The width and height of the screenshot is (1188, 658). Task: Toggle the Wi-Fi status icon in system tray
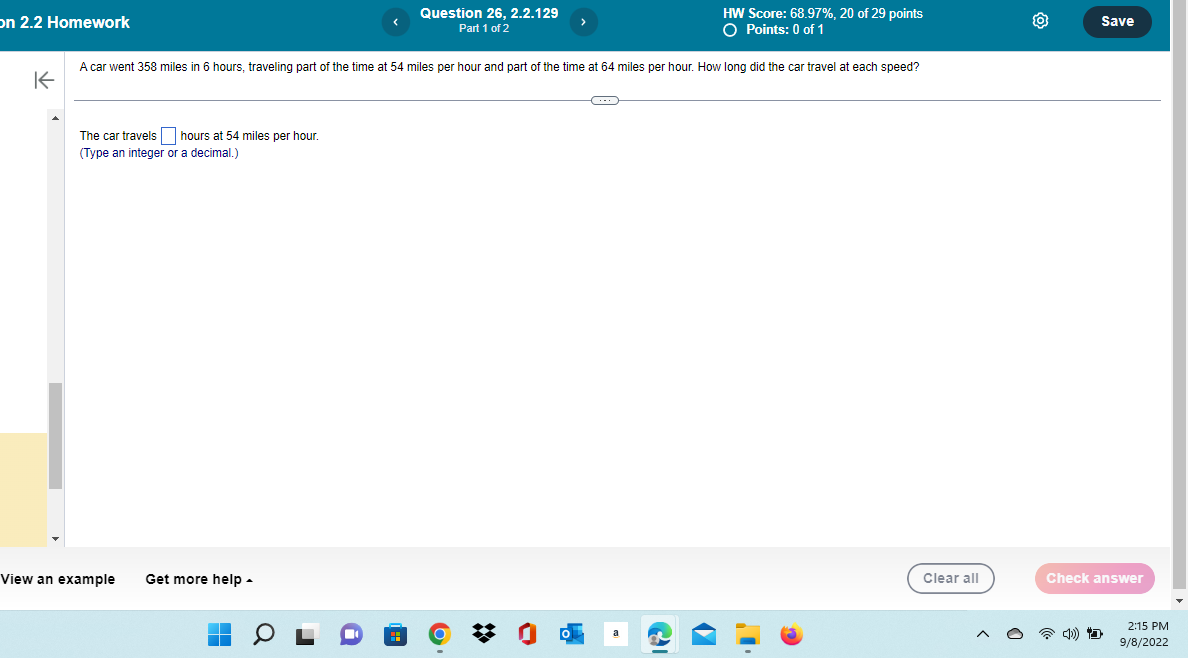coord(1046,633)
